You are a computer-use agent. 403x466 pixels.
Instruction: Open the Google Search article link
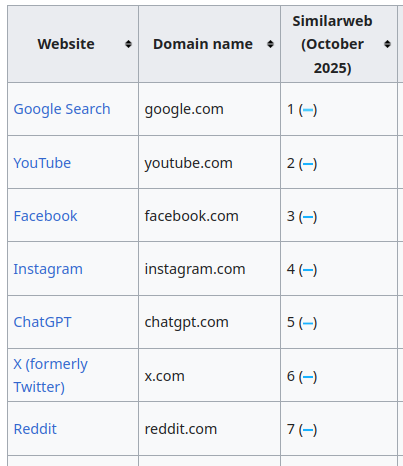[x=62, y=109]
